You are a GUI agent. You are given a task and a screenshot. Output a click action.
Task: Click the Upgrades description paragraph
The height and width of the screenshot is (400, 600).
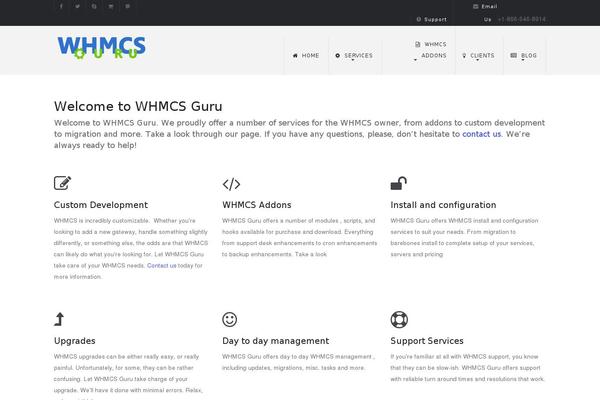pos(128,376)
